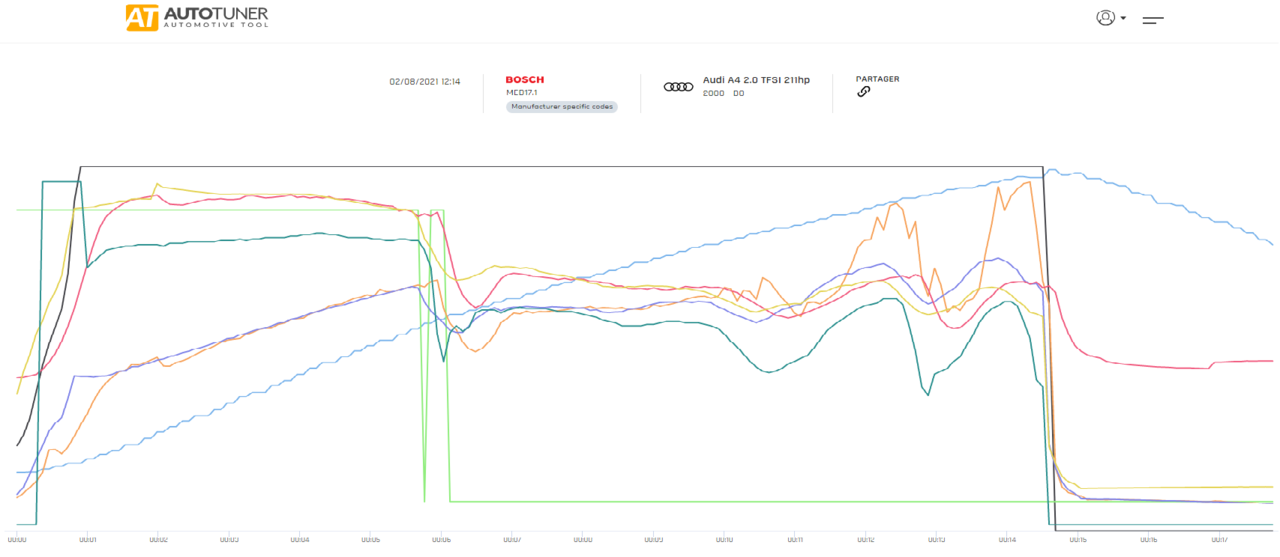Image resolution: width=1280 pixels, height=557 pixels.
Task: Open the user account icon
Action: [1105, 18]
